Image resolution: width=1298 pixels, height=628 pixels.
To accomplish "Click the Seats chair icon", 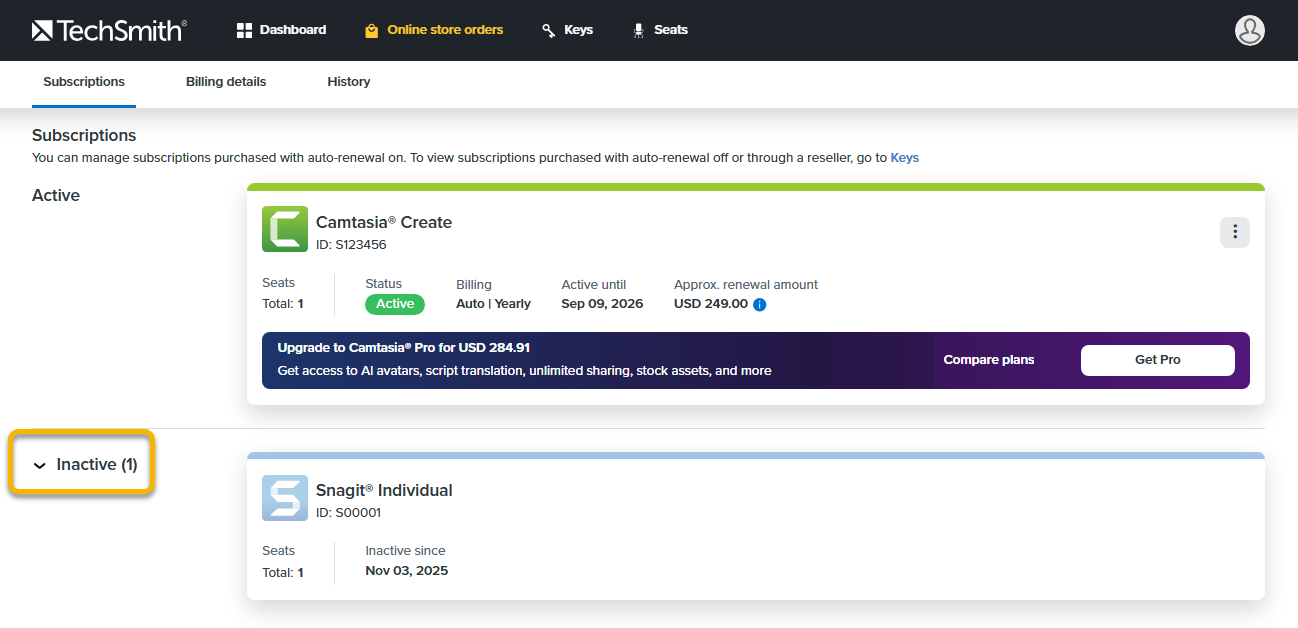I will pyautogui.click(x=638, y=30).
